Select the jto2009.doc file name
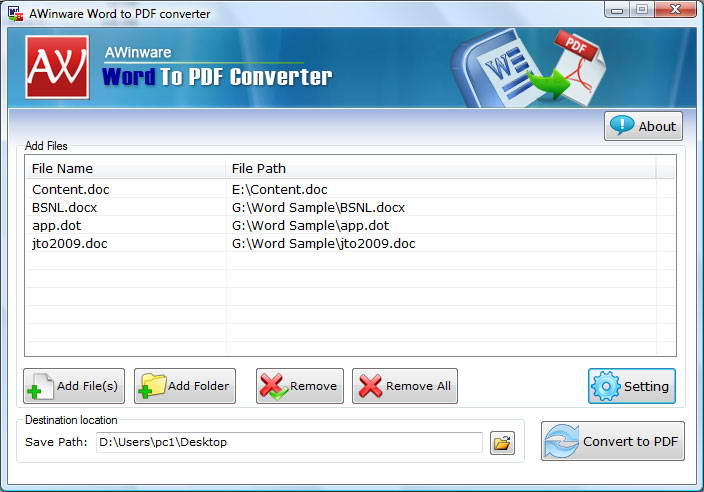This screenshot has width=704, height=492. pos(70,243)
